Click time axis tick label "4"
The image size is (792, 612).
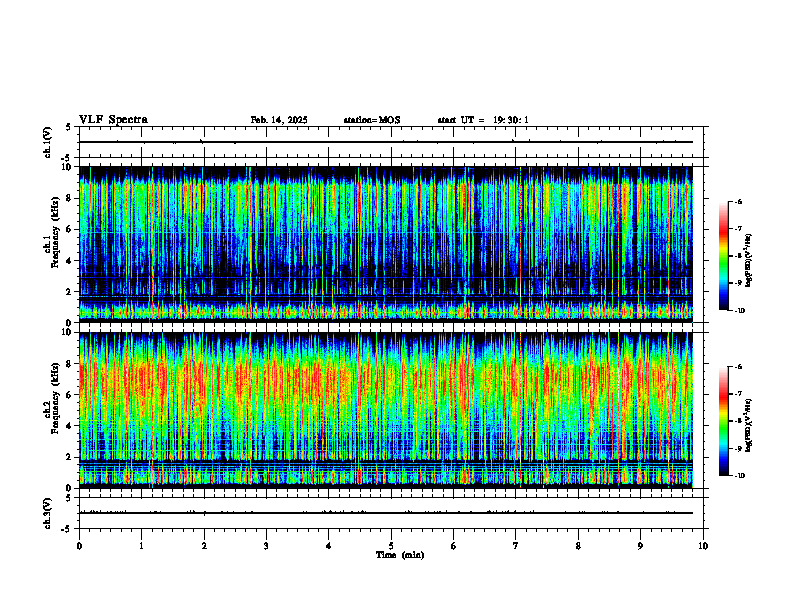coord(329,546)
